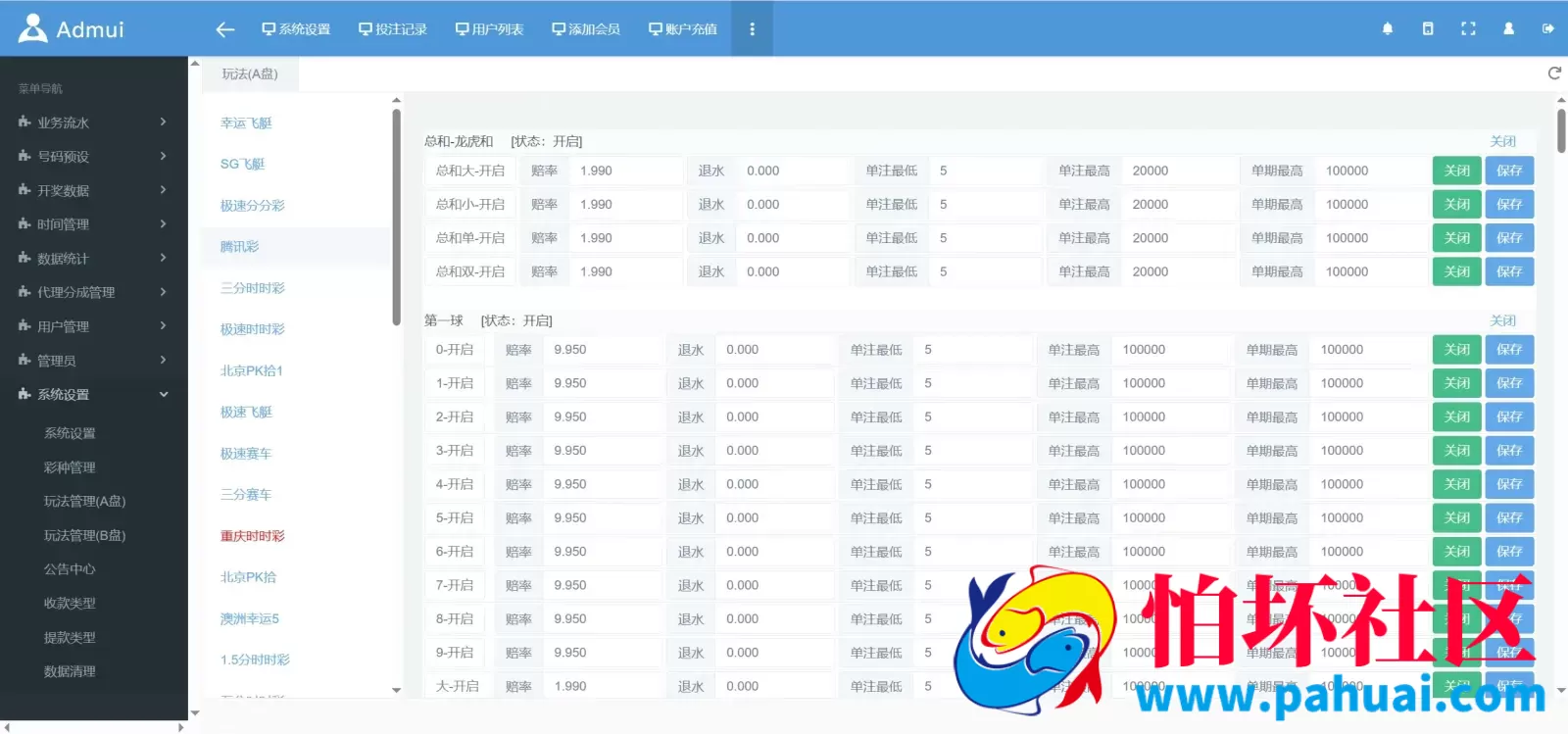Click the Admui logo icon
1568x734 pixels.
(x=32, y=28)
